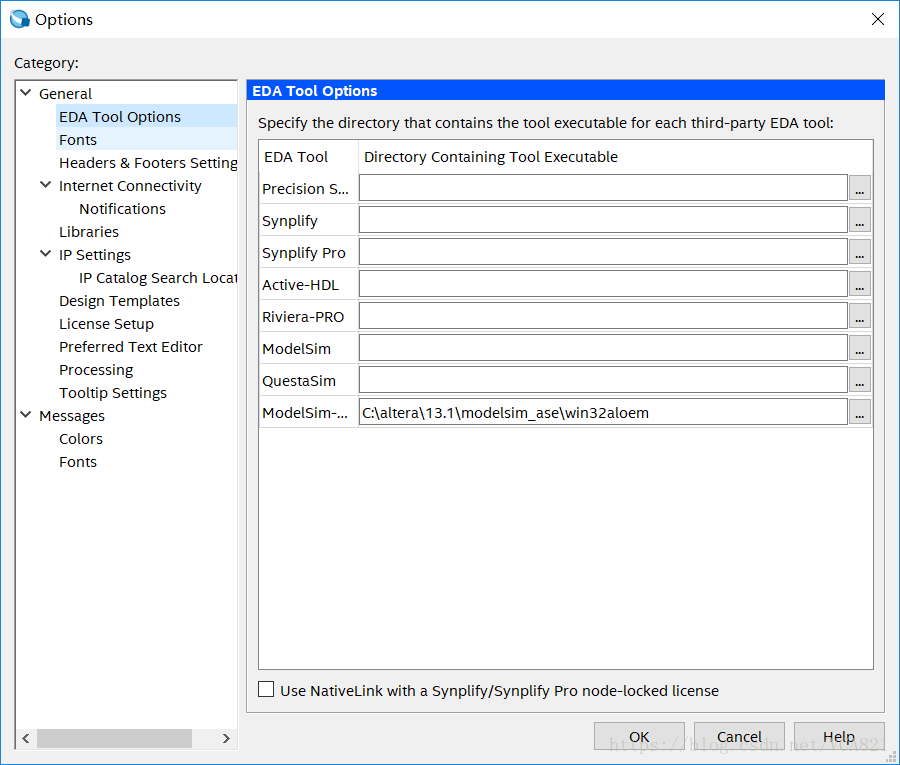
Task: Click Riviera-PRO directory field
Action: pos(603,317)
